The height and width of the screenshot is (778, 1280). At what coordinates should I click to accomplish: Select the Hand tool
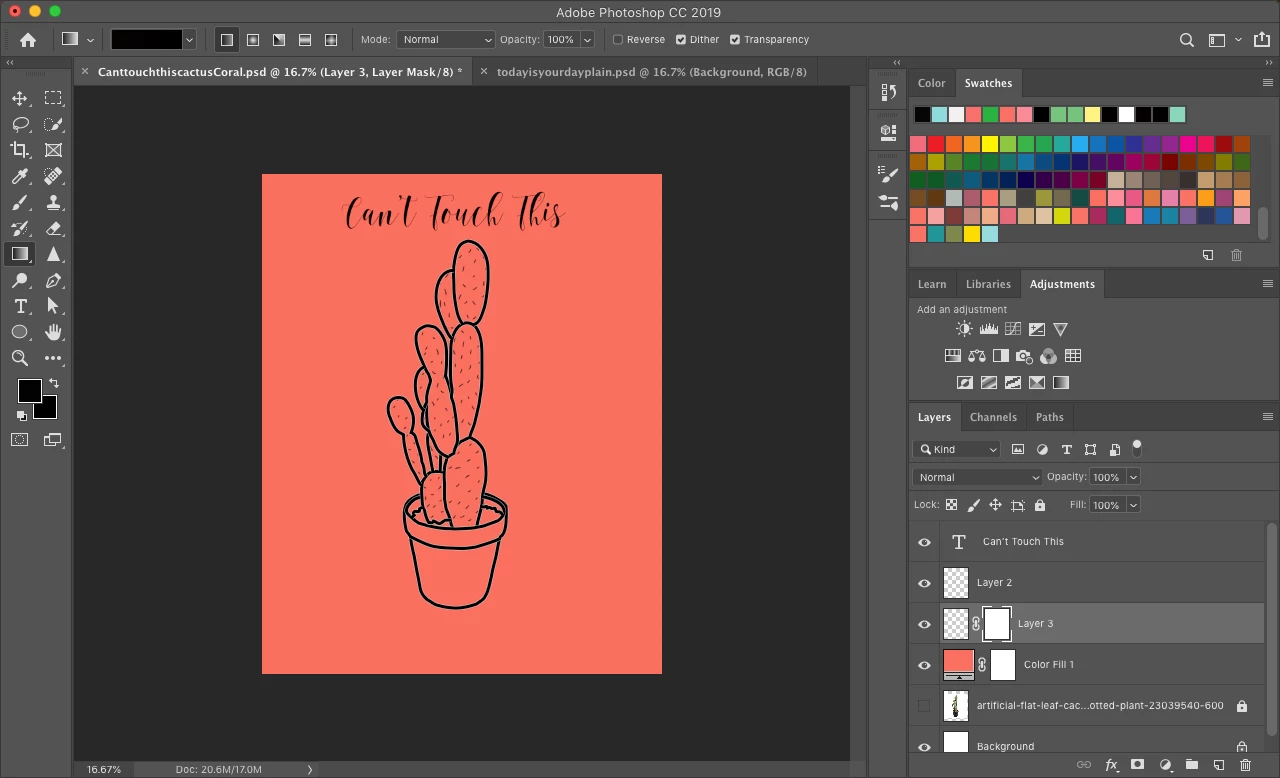click(x=54, y=332)
